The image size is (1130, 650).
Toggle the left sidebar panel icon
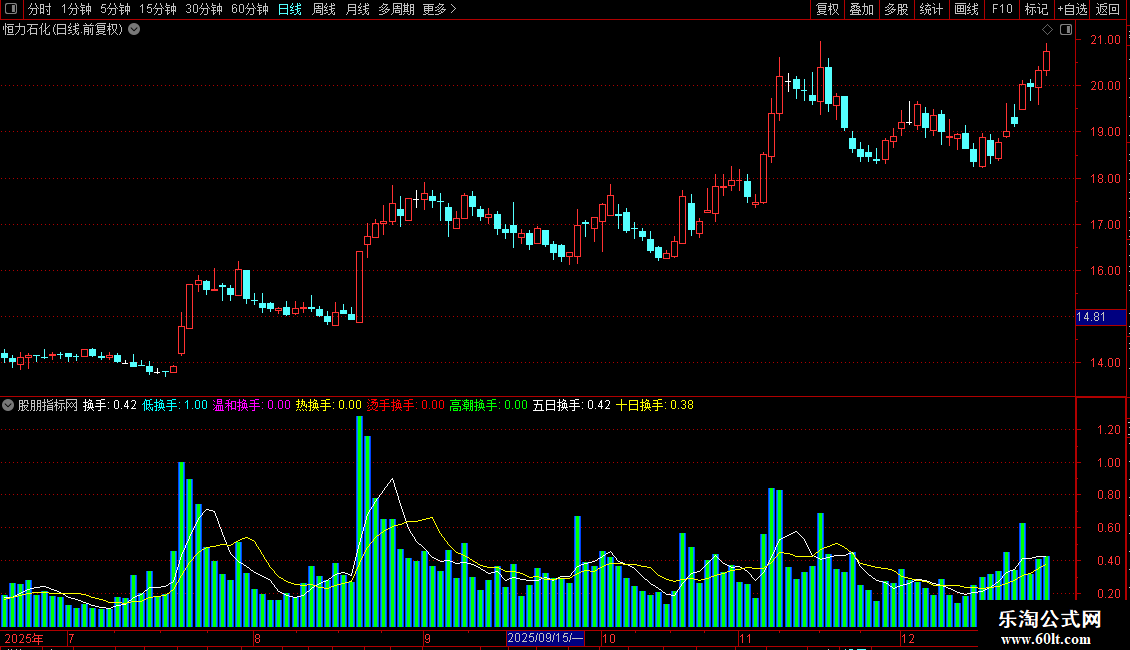coord(11,9)
